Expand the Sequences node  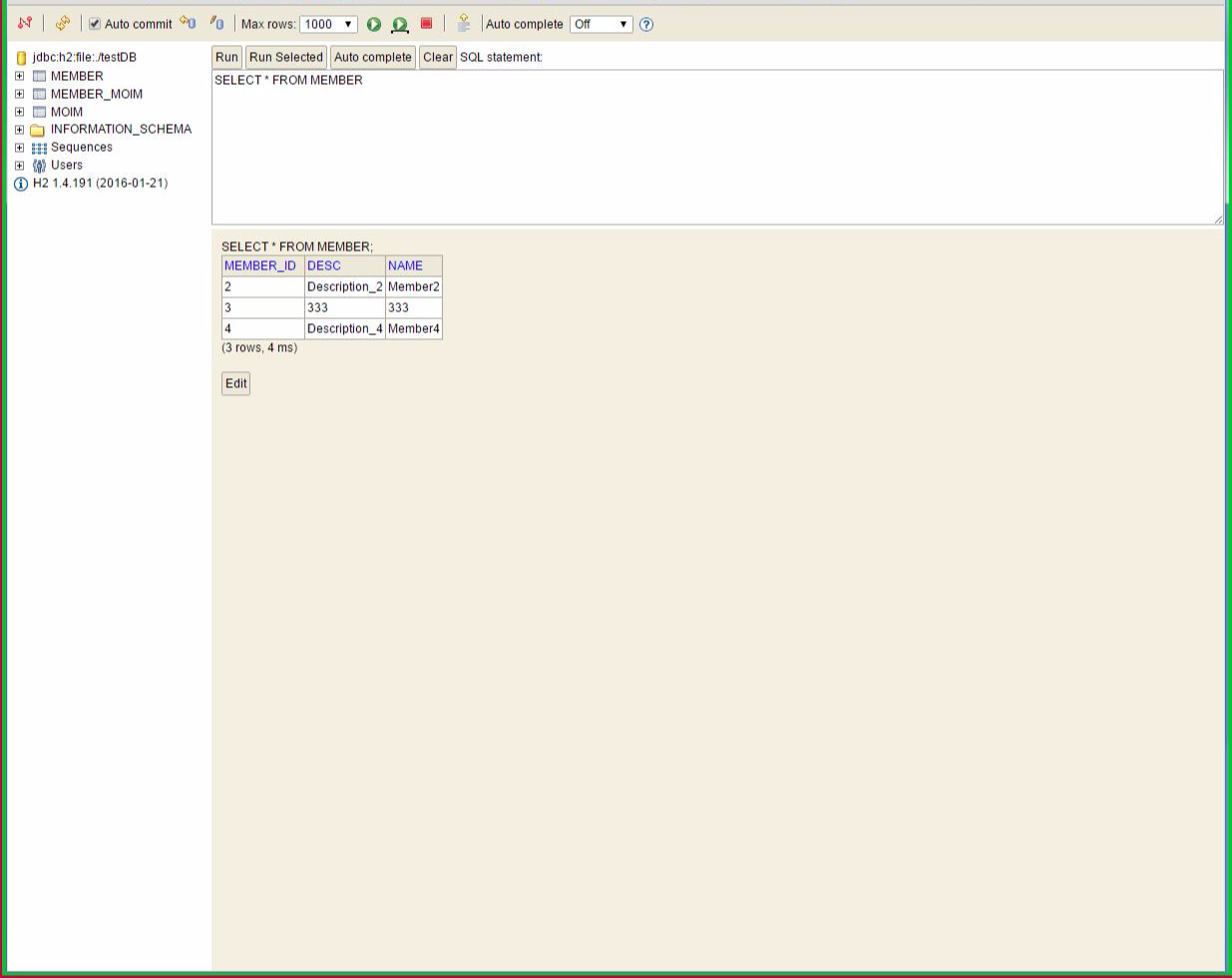tap(19, 148)
